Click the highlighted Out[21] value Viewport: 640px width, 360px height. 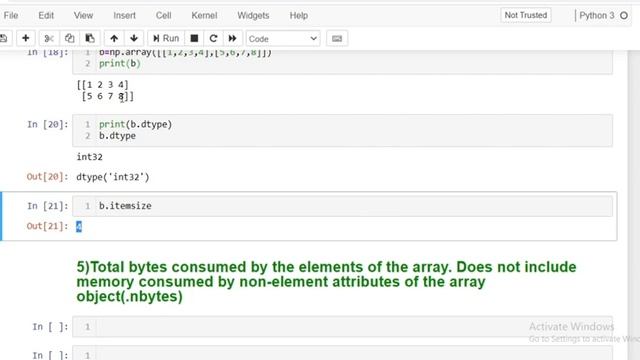(x=79, y=226)
